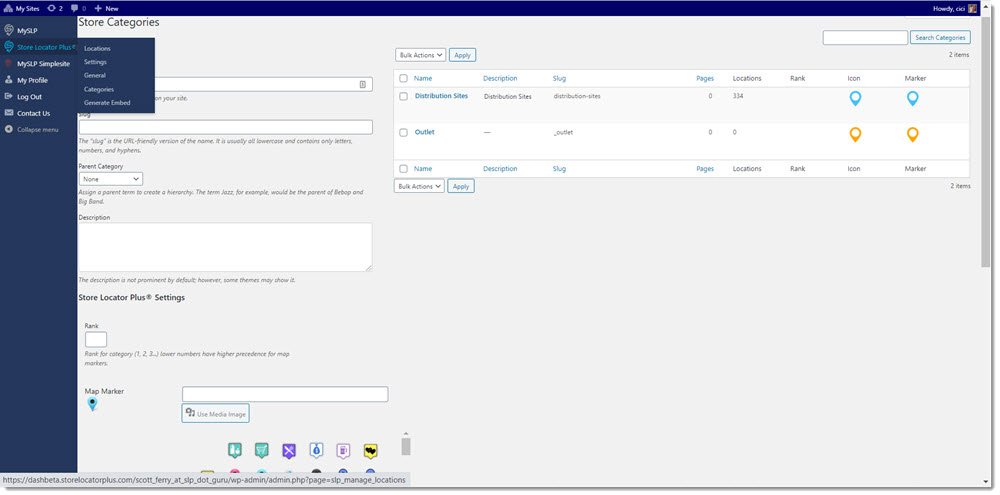Open Locations from the submenu
This screenshot has width=1000, height=495.
[97, 48]
